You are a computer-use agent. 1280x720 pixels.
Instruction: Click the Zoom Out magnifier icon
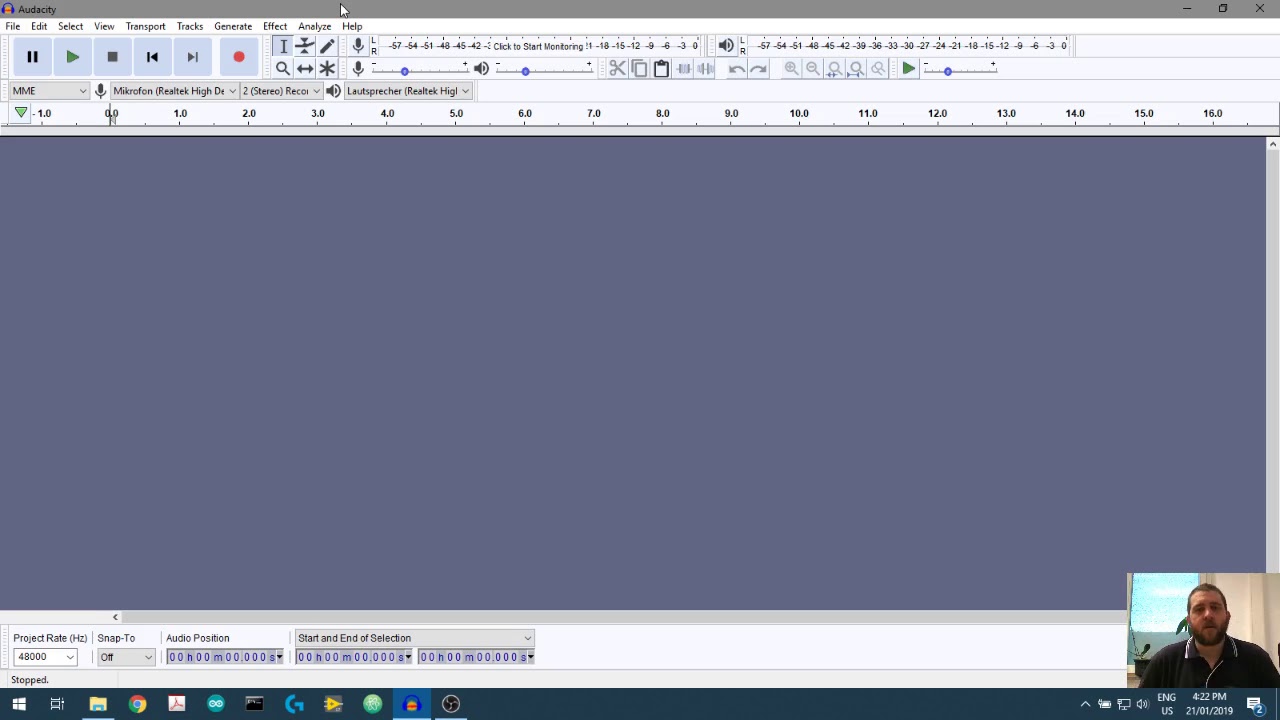[x=813, y=68]
